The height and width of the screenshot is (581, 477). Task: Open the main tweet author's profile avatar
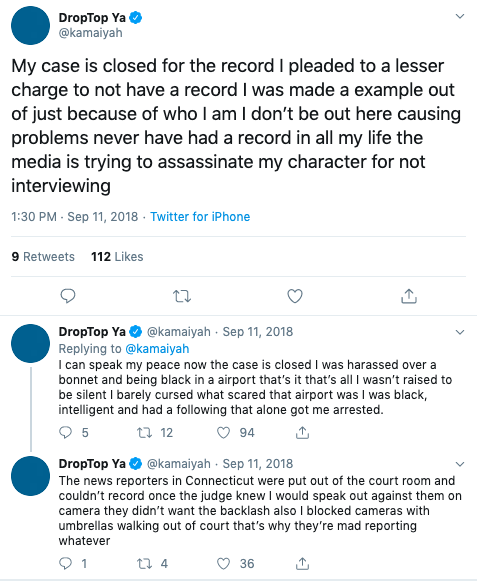pyautogui.click(x=30, y=25)
